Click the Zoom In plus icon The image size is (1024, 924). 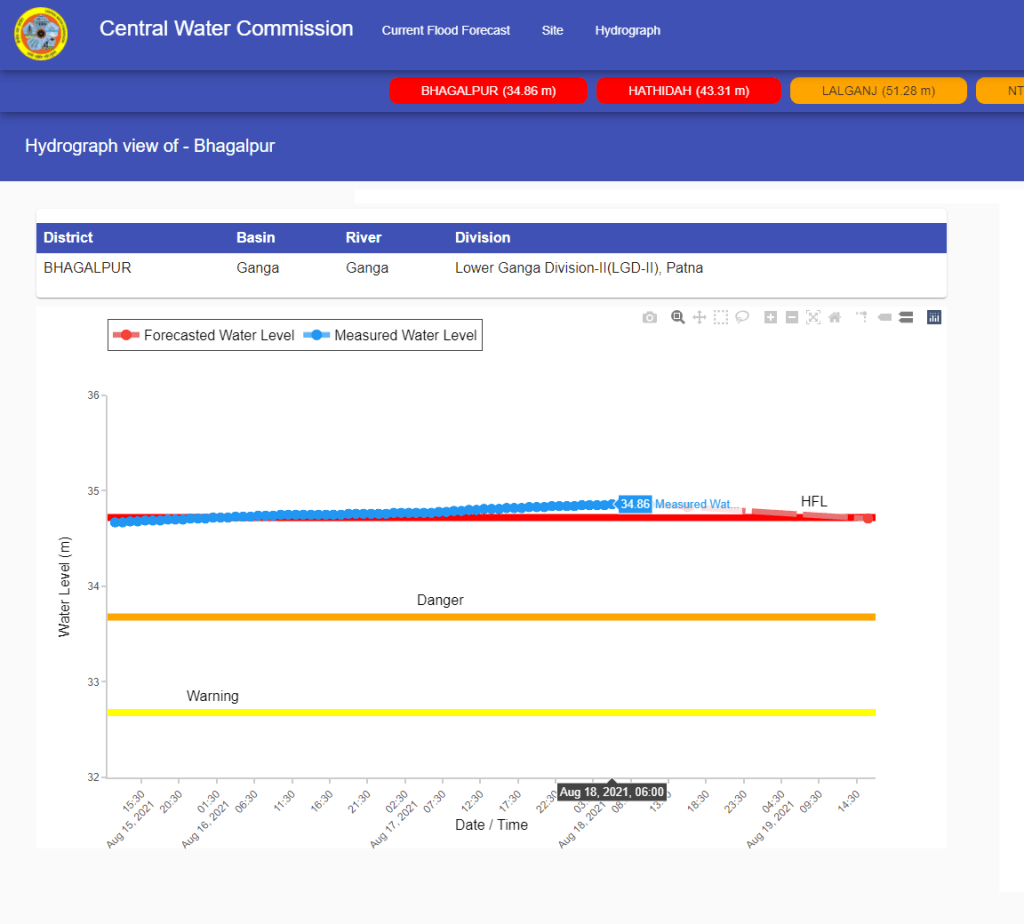click(771, 317)
